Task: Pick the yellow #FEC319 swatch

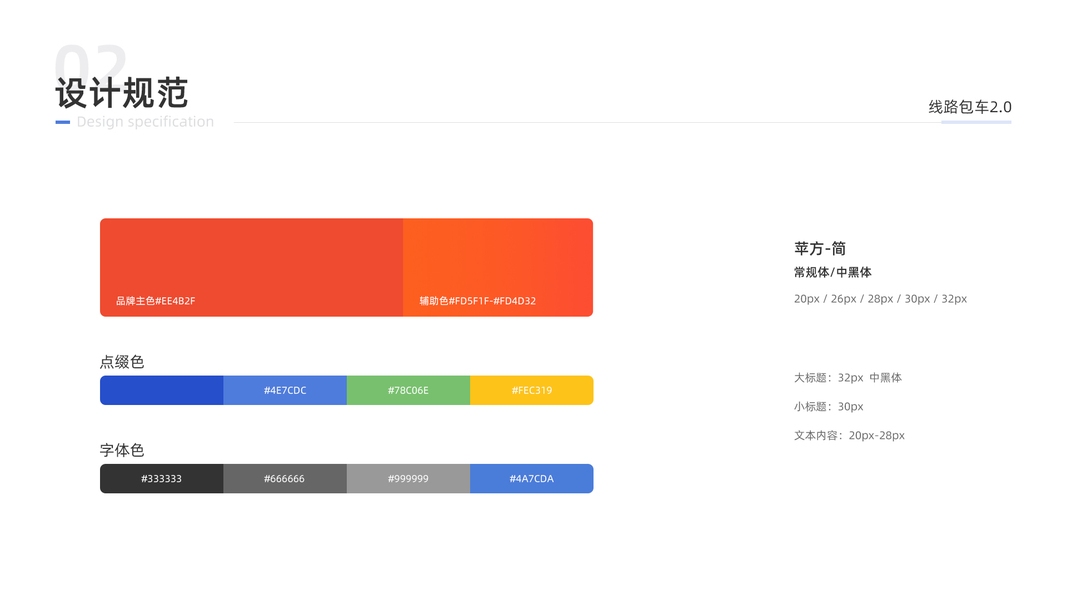Action: coord(531,390)
